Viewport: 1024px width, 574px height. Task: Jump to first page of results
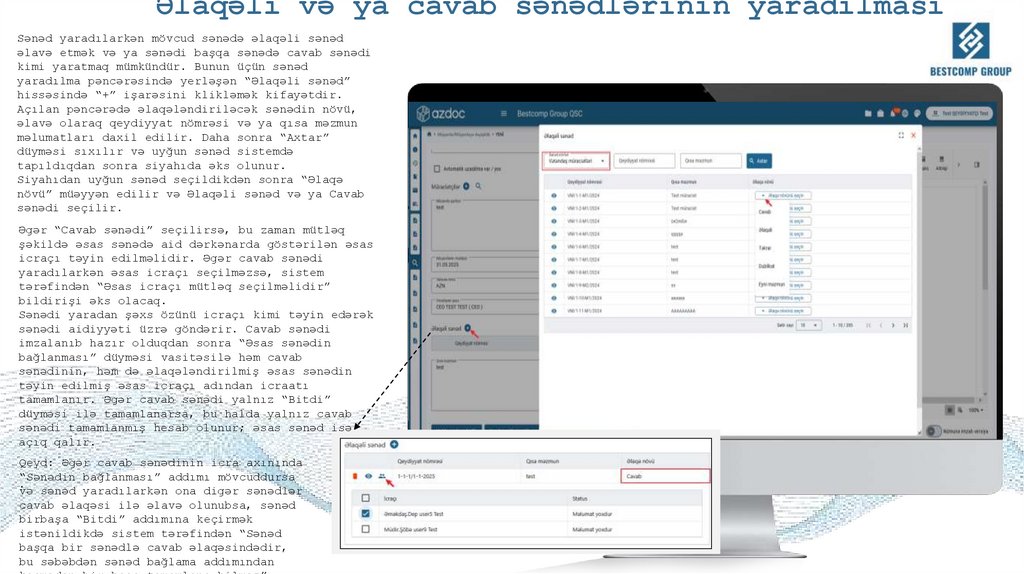click(868, 325)
